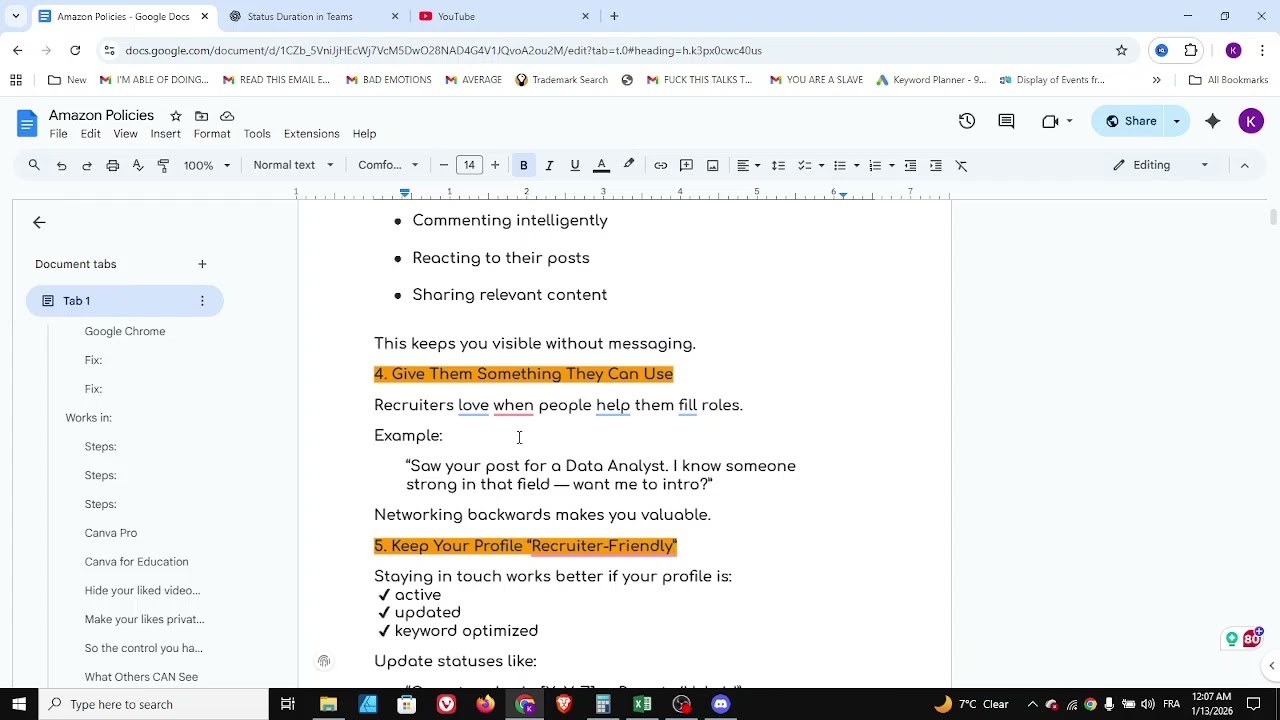Viewport: 1280px width, 720px height.
Task: Undo the last edit
Action: (61, 165)
